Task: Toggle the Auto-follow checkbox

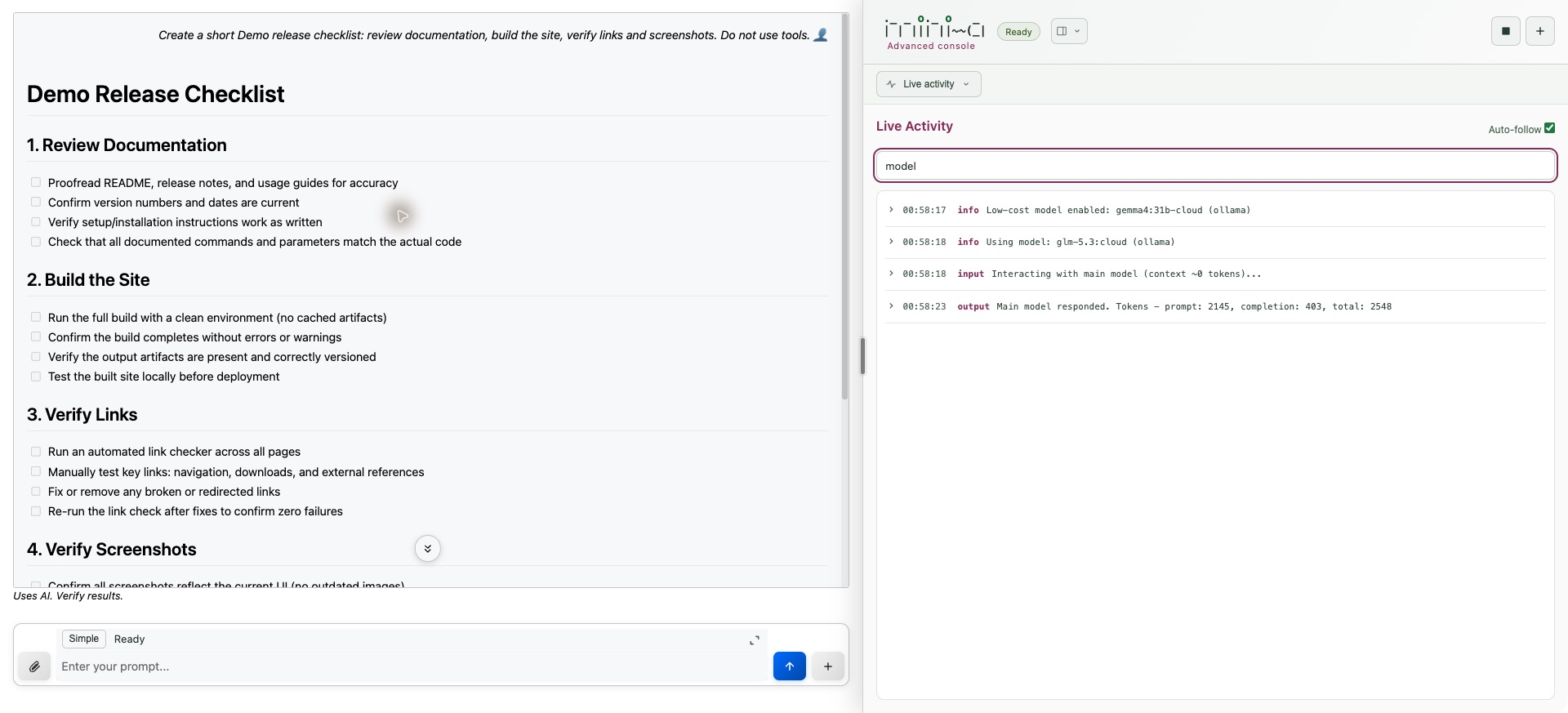Action: (x=1550, y=128)
